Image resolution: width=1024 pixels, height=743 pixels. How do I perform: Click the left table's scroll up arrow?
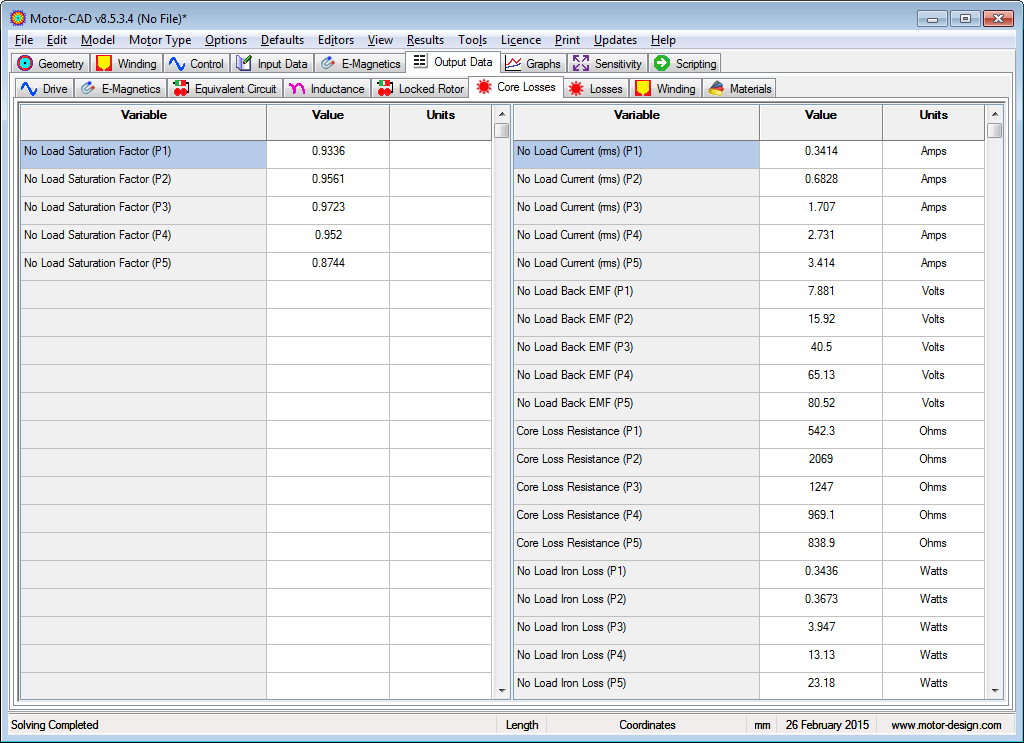coord(502,114)
